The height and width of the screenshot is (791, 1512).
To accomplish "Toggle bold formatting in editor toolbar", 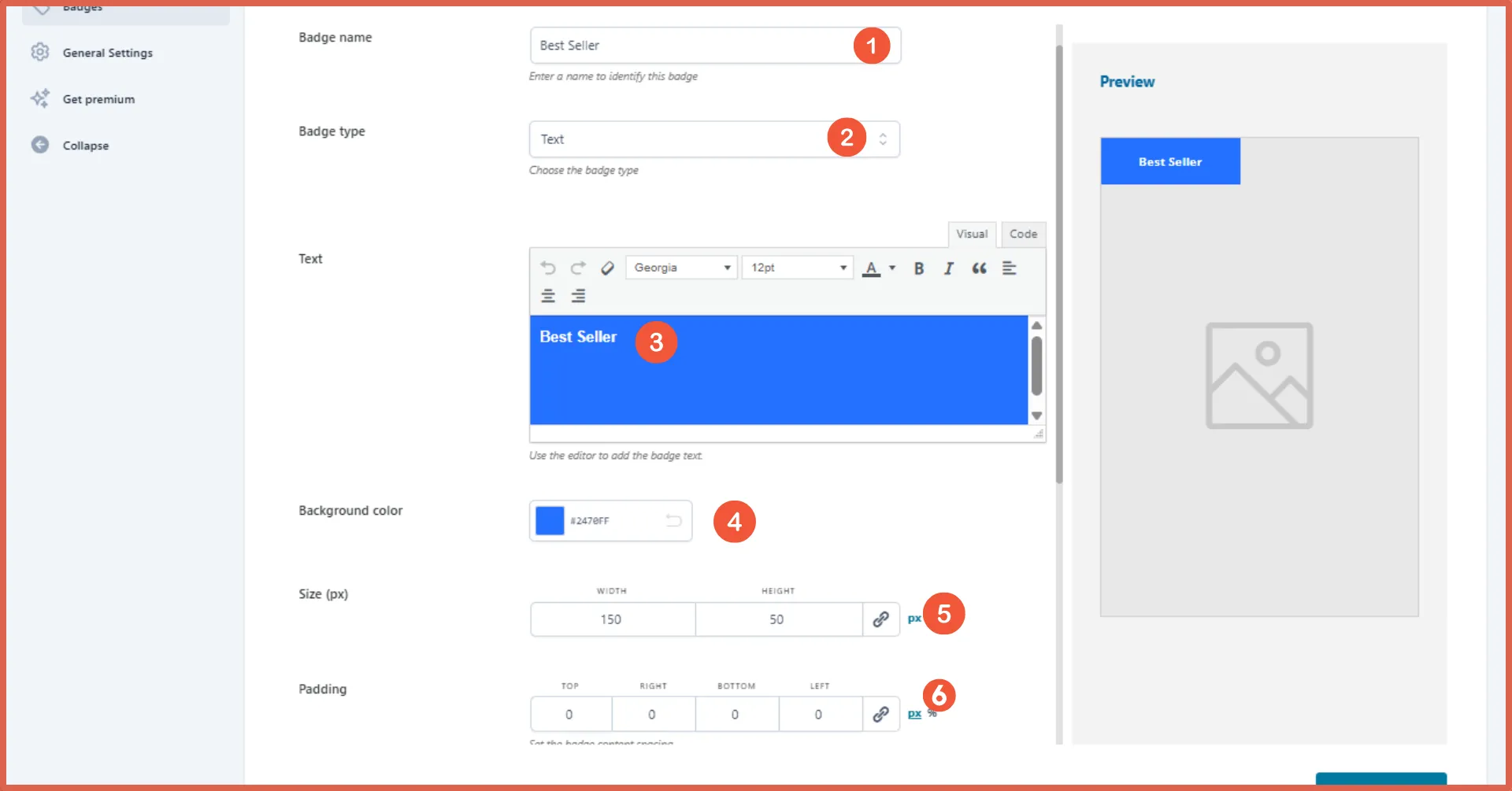I will pyautogui.click(x=918, y=268).
